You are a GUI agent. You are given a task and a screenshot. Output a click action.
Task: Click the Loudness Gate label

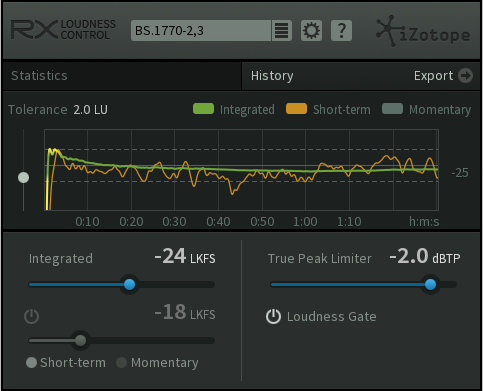[332, 317]
